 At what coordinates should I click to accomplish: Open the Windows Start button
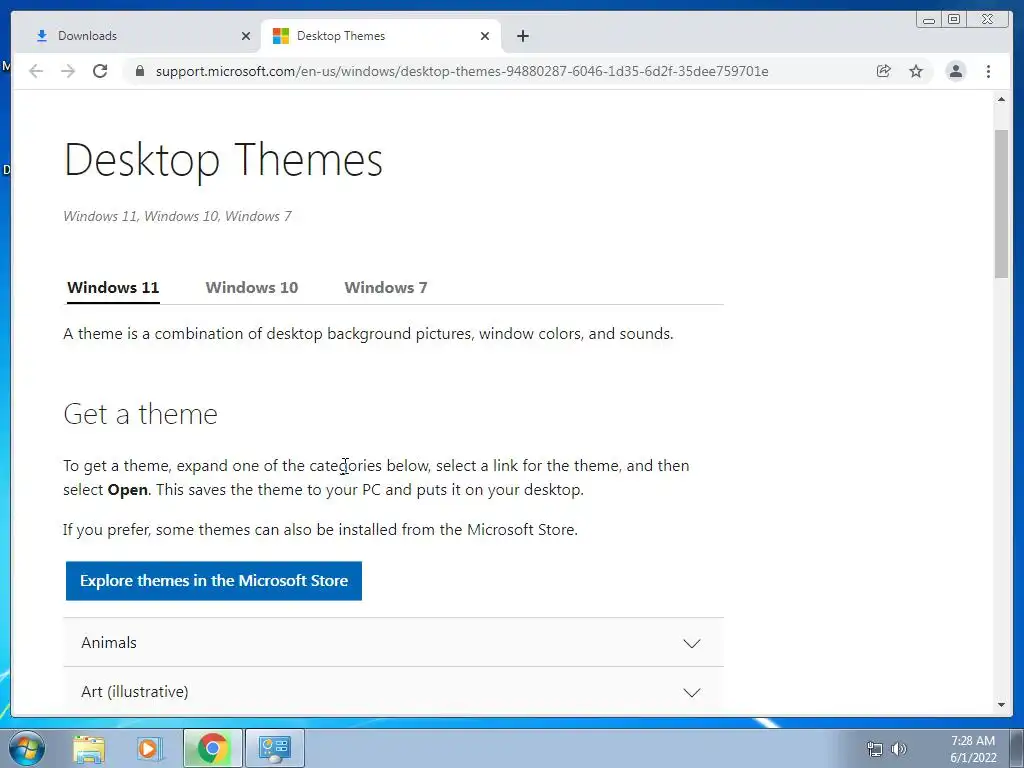pos(26,748)
